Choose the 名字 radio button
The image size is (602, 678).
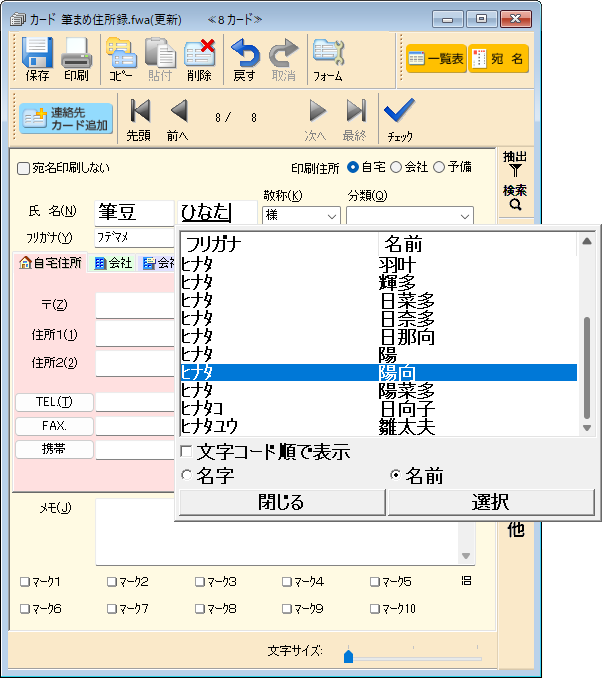[x=186, y=475]
